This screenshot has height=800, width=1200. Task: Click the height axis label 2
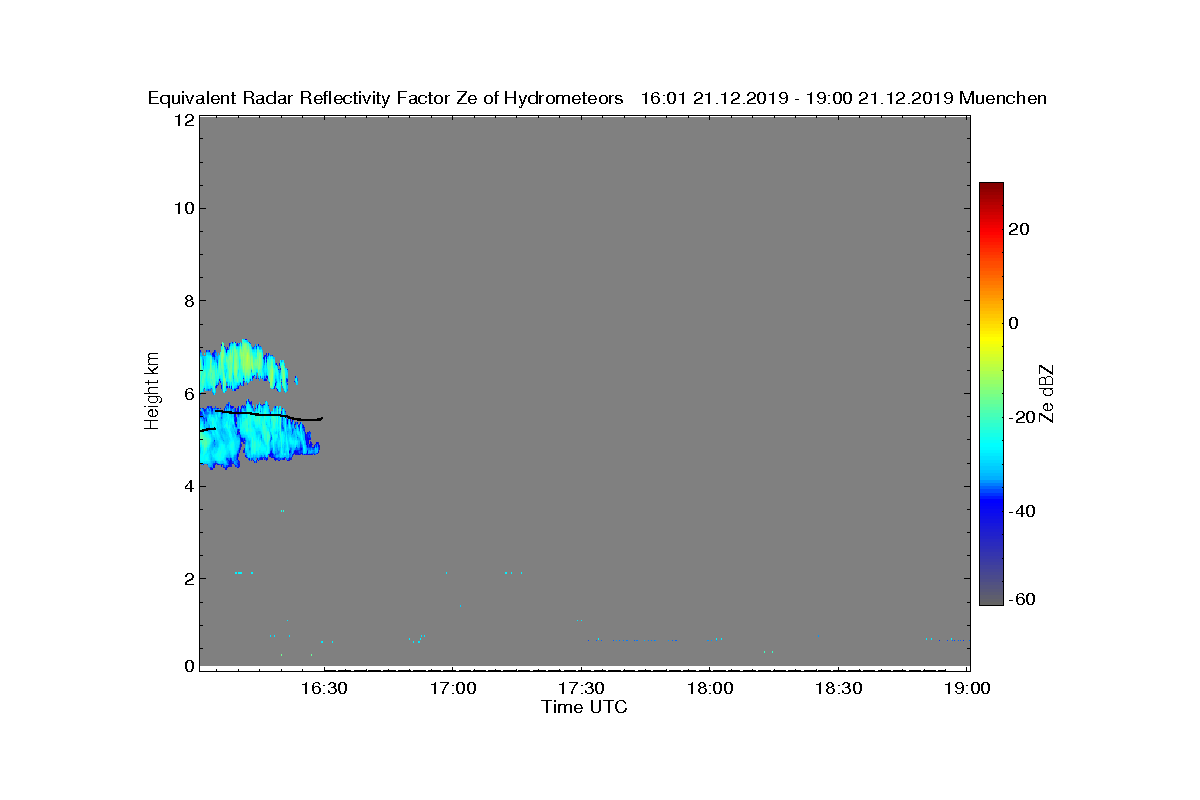(x=188, y=578)
